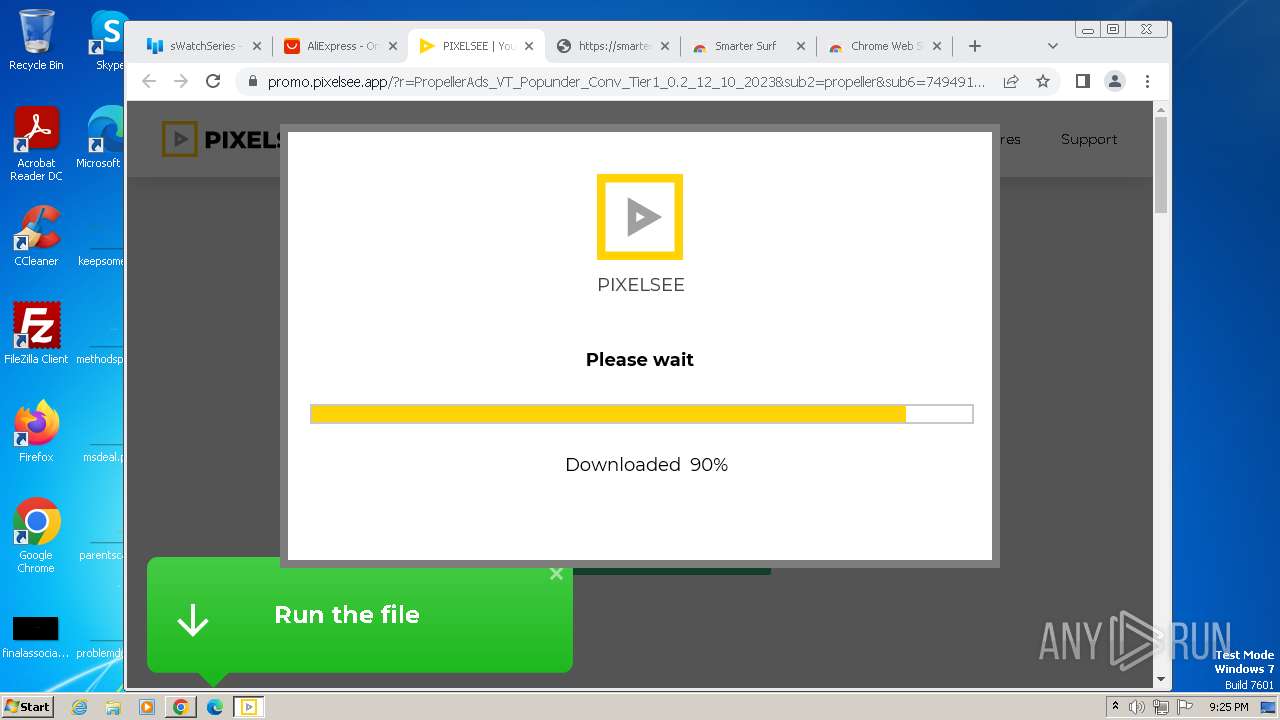Click the Pixelsee play logo in dialog
This screenshot has width=1280, height=720.
point(640,217)
